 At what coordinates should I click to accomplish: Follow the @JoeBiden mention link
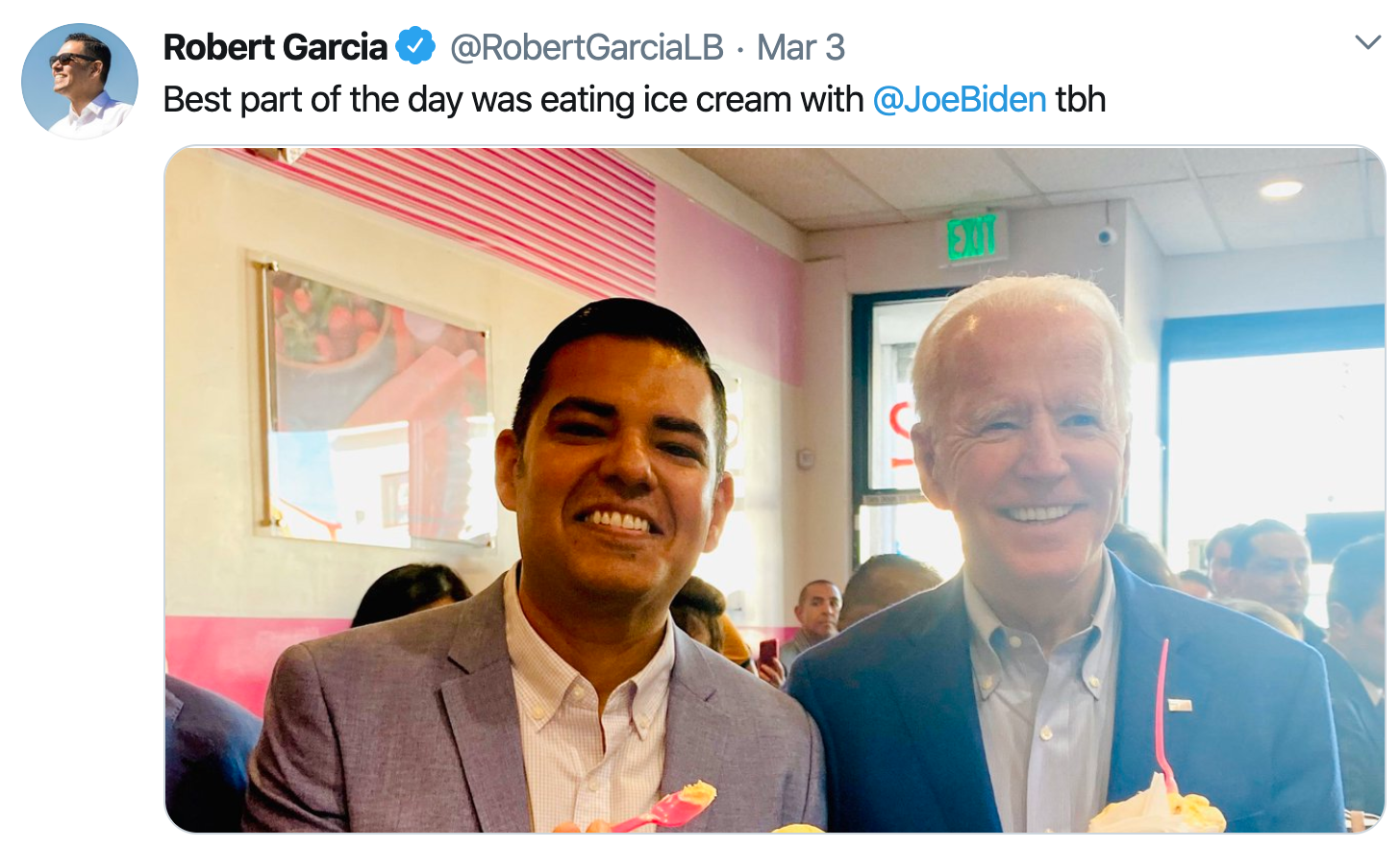(x=960, y=99)
